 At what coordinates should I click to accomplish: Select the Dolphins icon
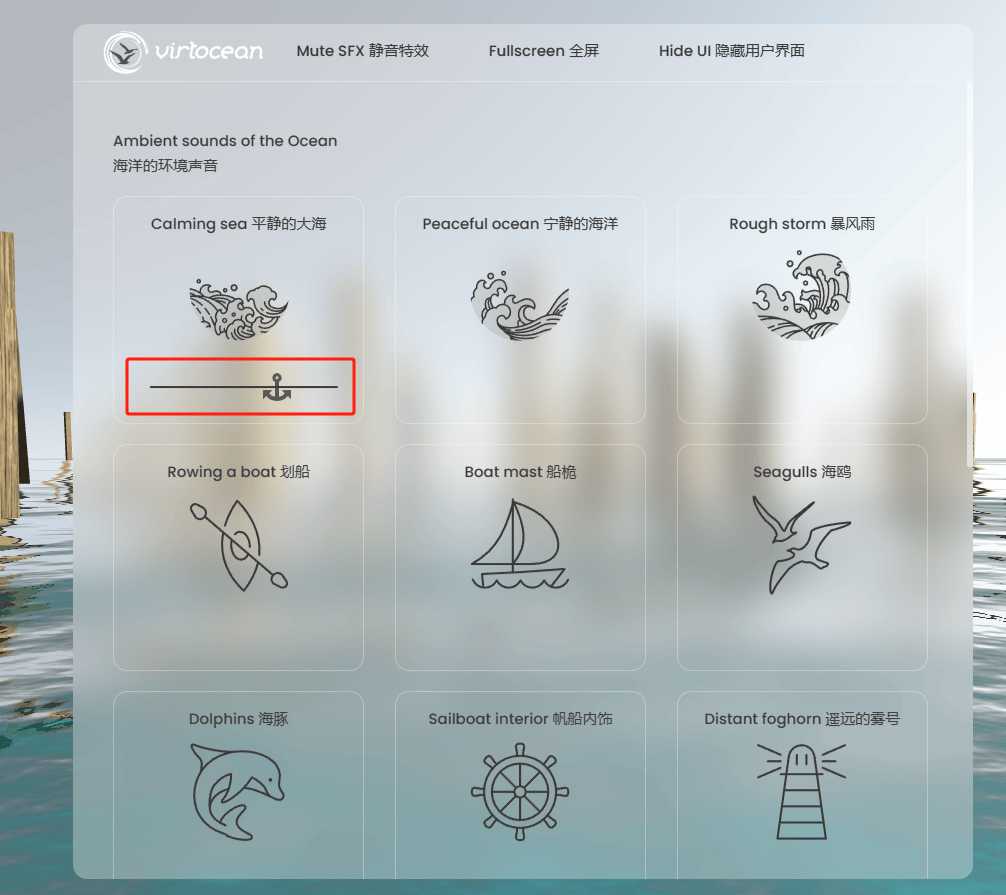pos(238,792)
